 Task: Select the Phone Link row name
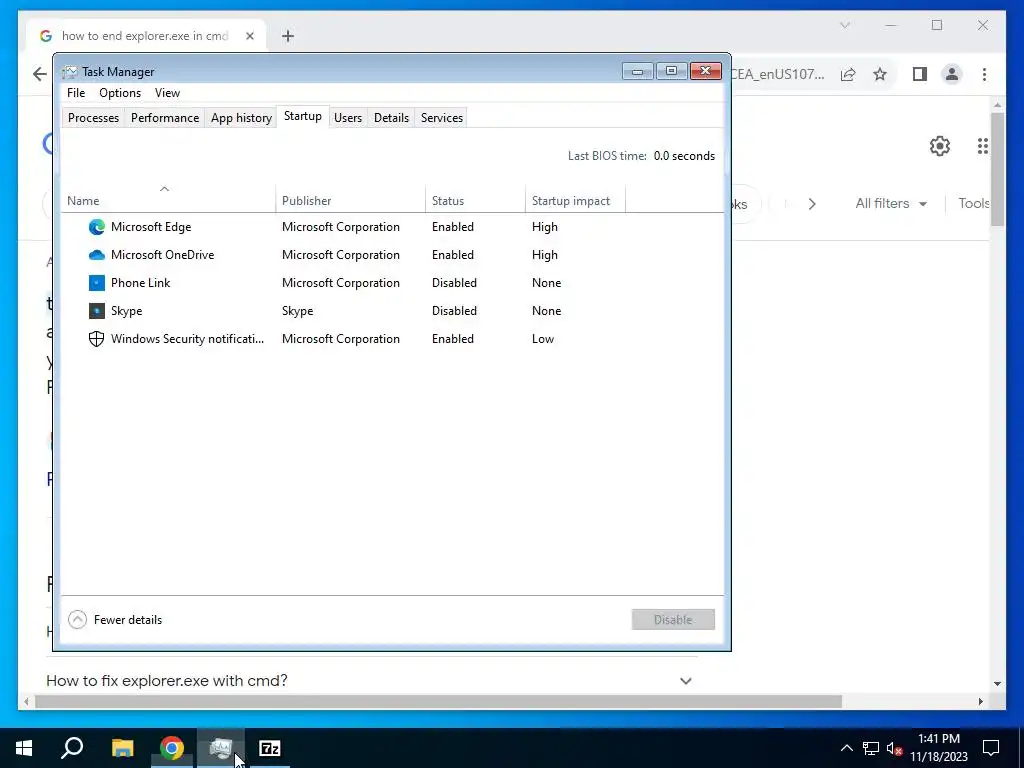[x=140, y=283]
